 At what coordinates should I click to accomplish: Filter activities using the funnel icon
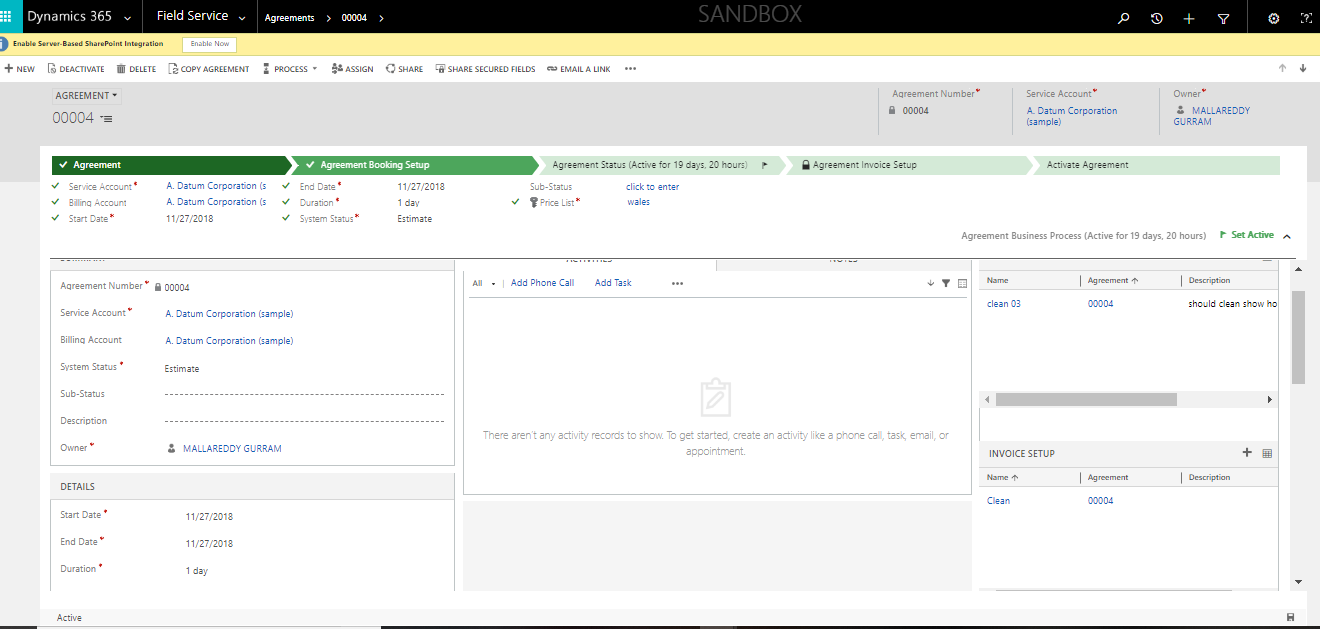tap(946, 283)
